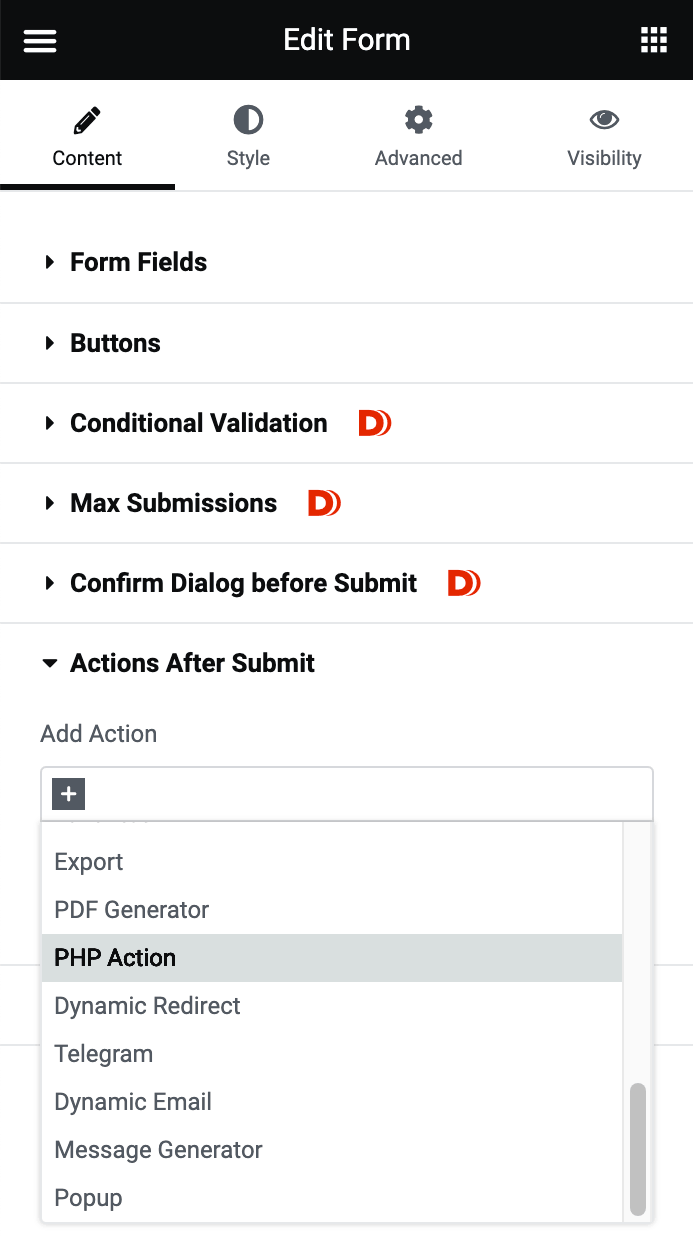Expand the Confirm Dialog before Submit section

tap(243, 583)
